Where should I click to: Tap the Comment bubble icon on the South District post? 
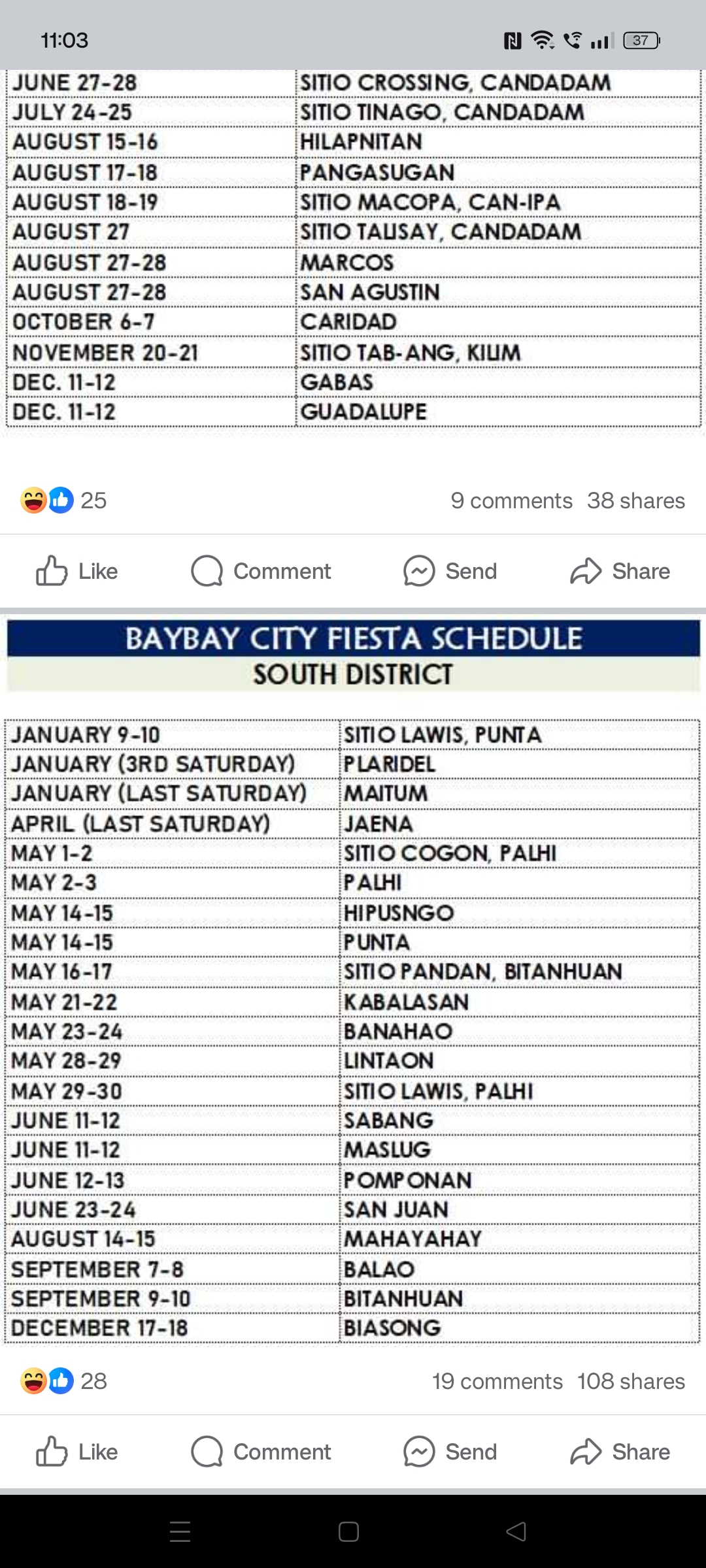pyautogui.click(x=207, y=1452)
